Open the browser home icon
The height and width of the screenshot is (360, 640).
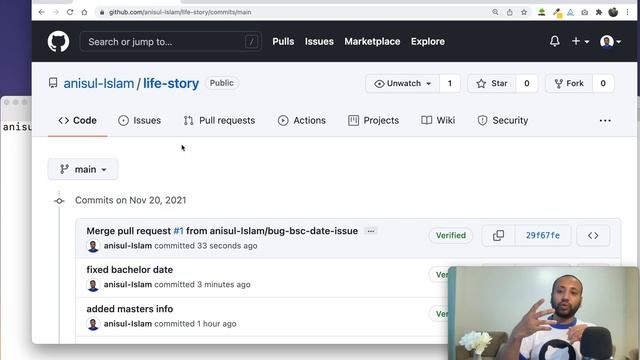pos(84,12)
